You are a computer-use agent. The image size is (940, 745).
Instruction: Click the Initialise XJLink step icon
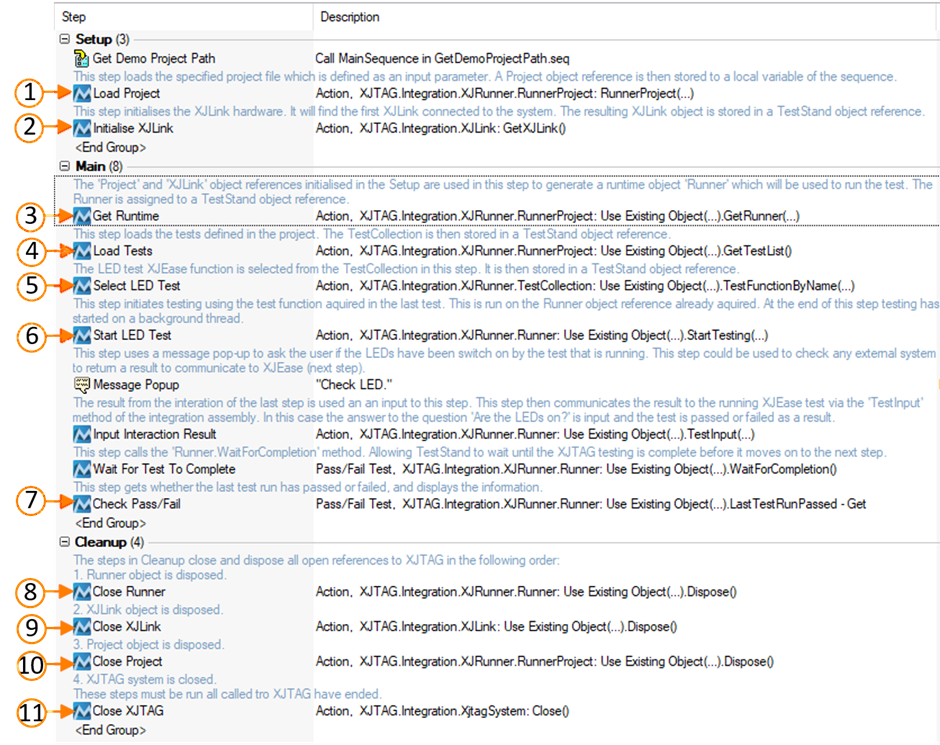pos(82,128)
